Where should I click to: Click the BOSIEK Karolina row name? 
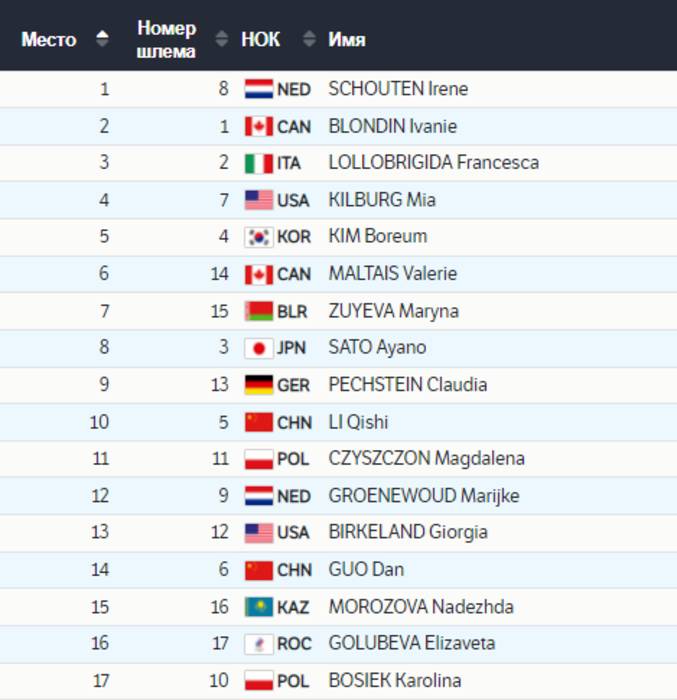pos(395,681)
